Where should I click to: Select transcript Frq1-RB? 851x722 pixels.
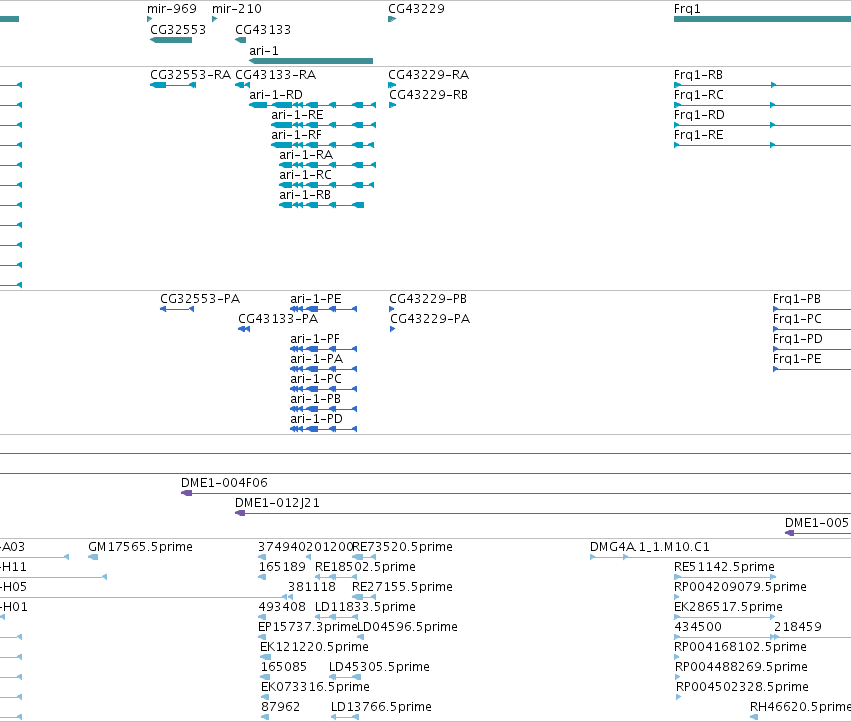pos(763,85)
